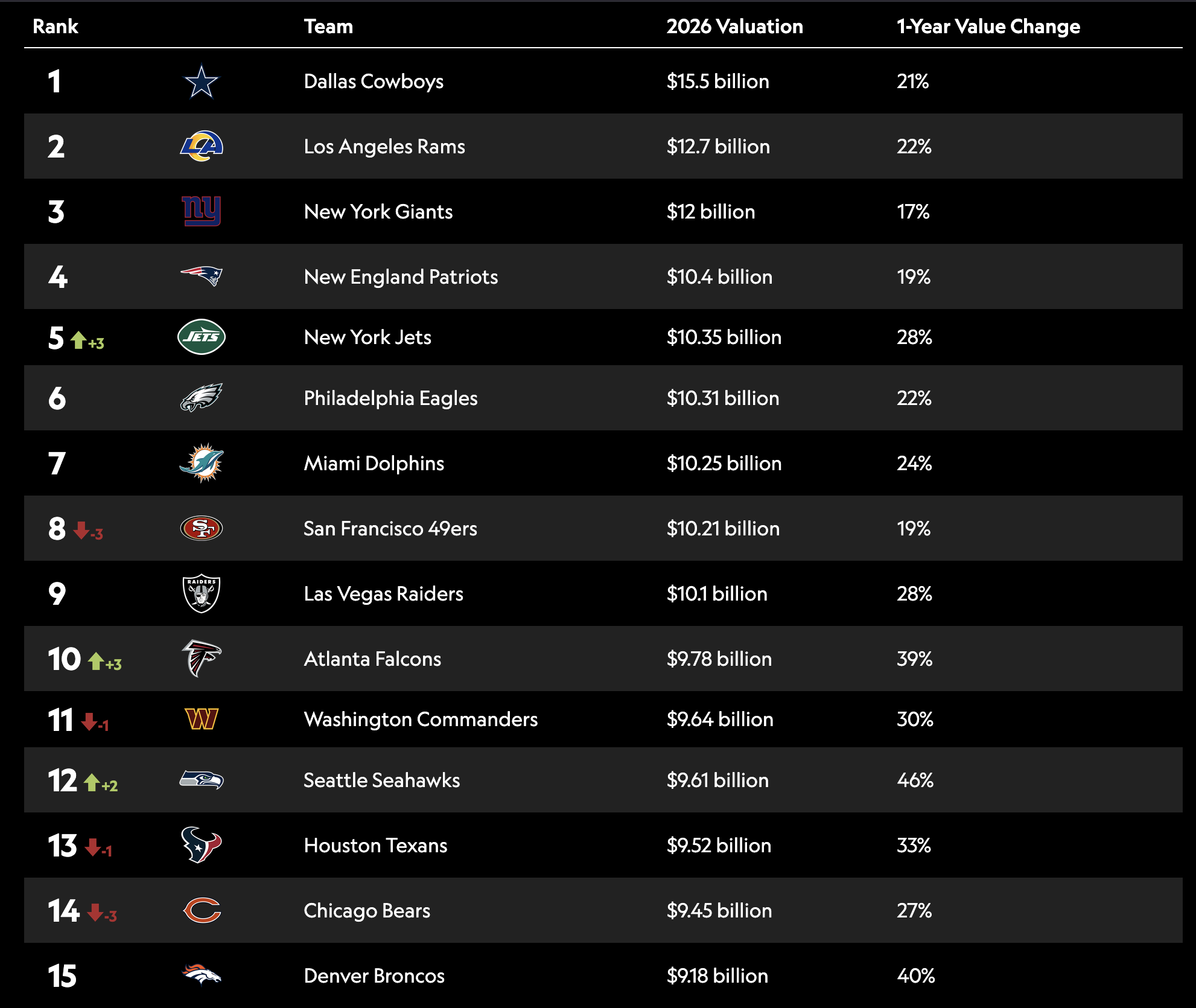
Task: Select the Houston Texans logo
Action: pos(202,845)
